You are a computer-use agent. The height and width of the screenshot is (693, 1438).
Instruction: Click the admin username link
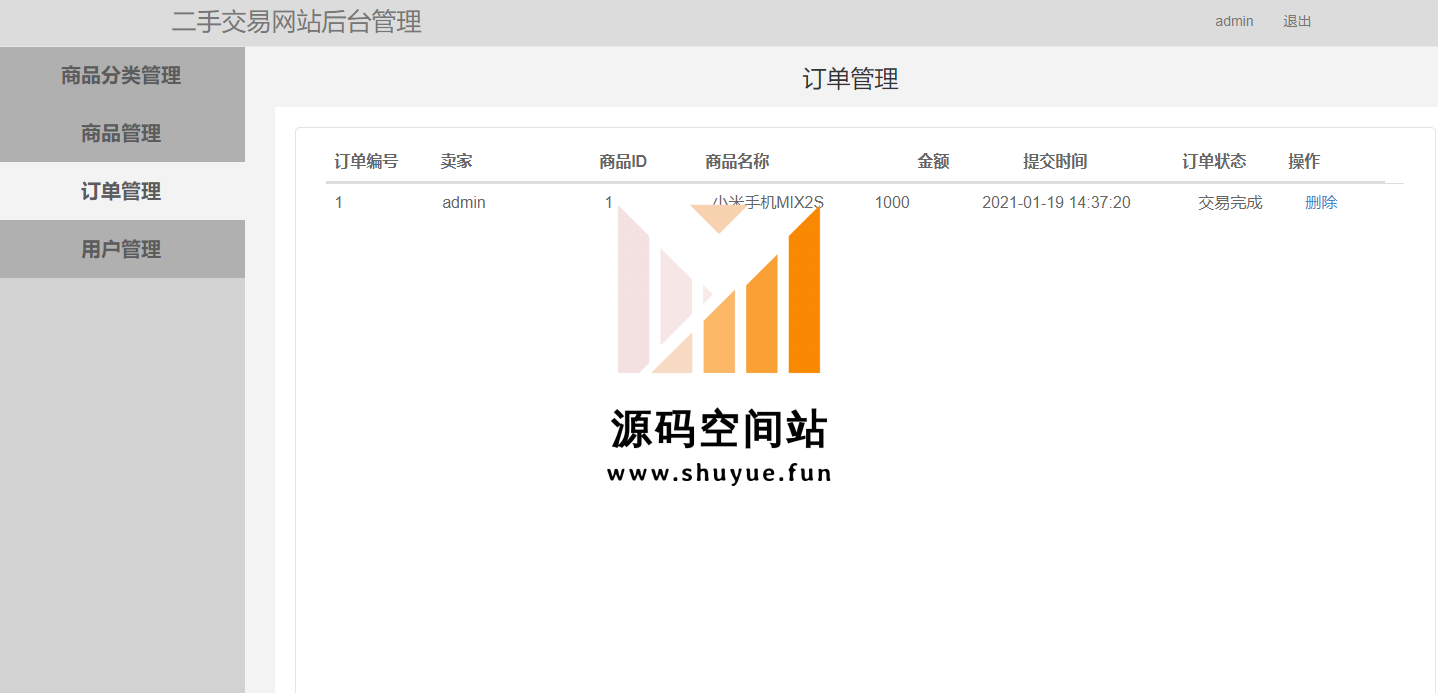click(x=1234, y=21)
